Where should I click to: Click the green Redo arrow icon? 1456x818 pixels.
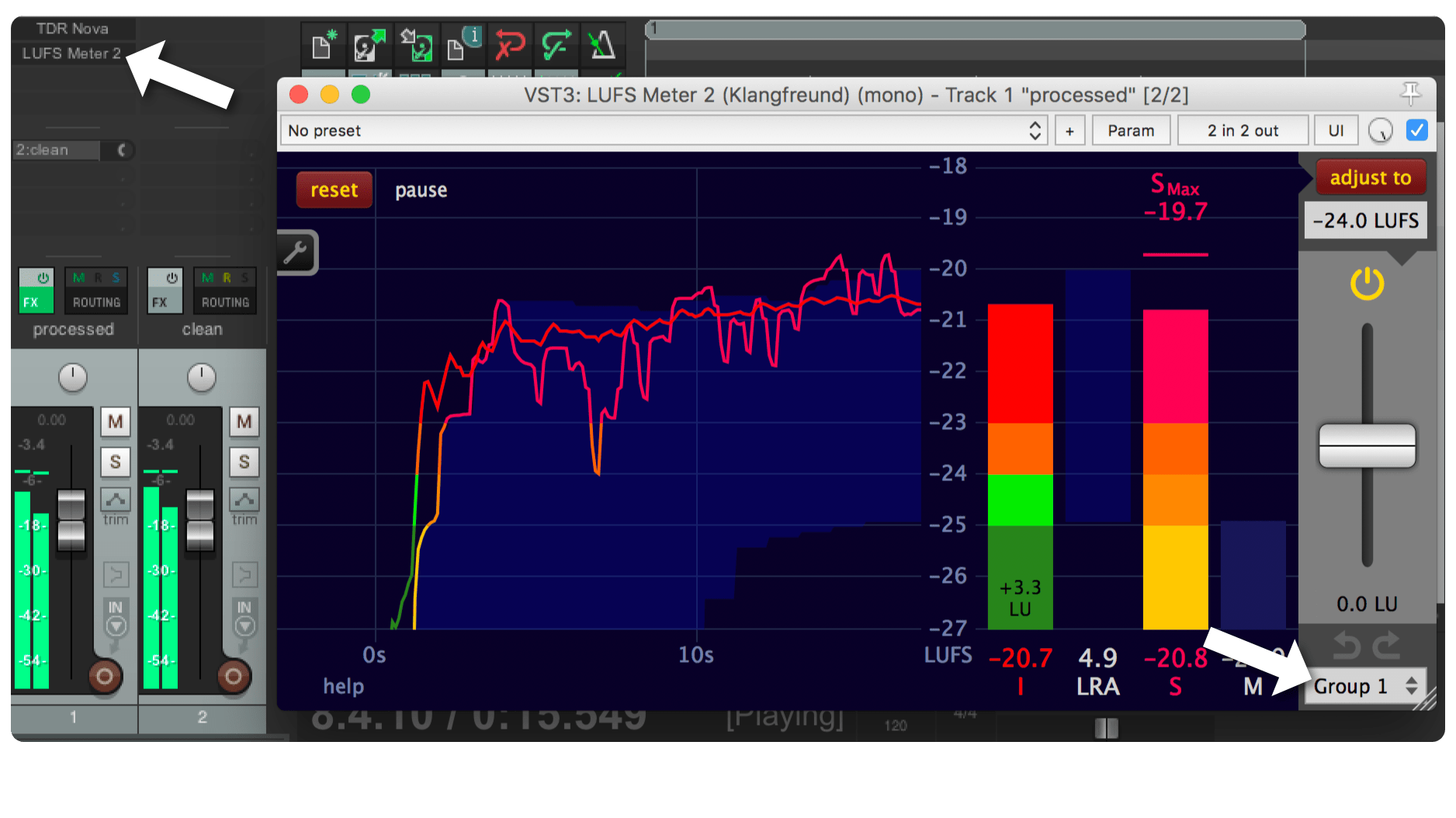point(556,46)
